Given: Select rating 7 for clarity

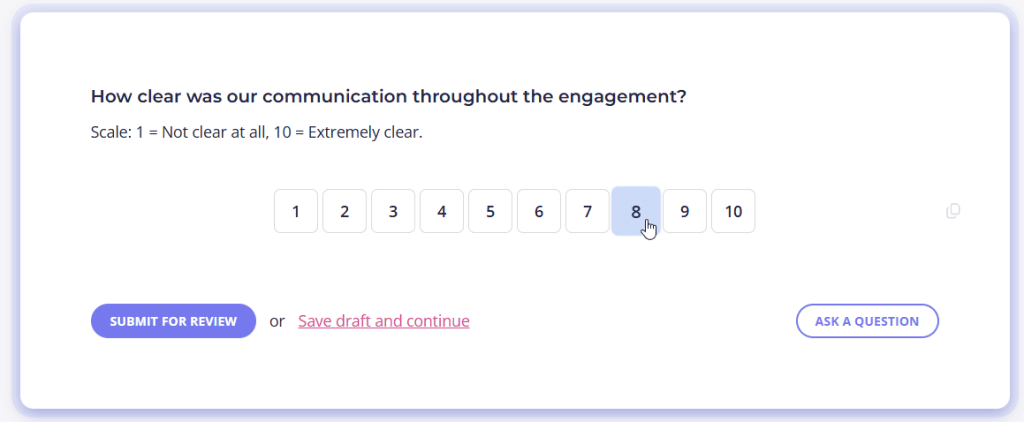Looking at the screenshot, I should (x=587, y=211).
